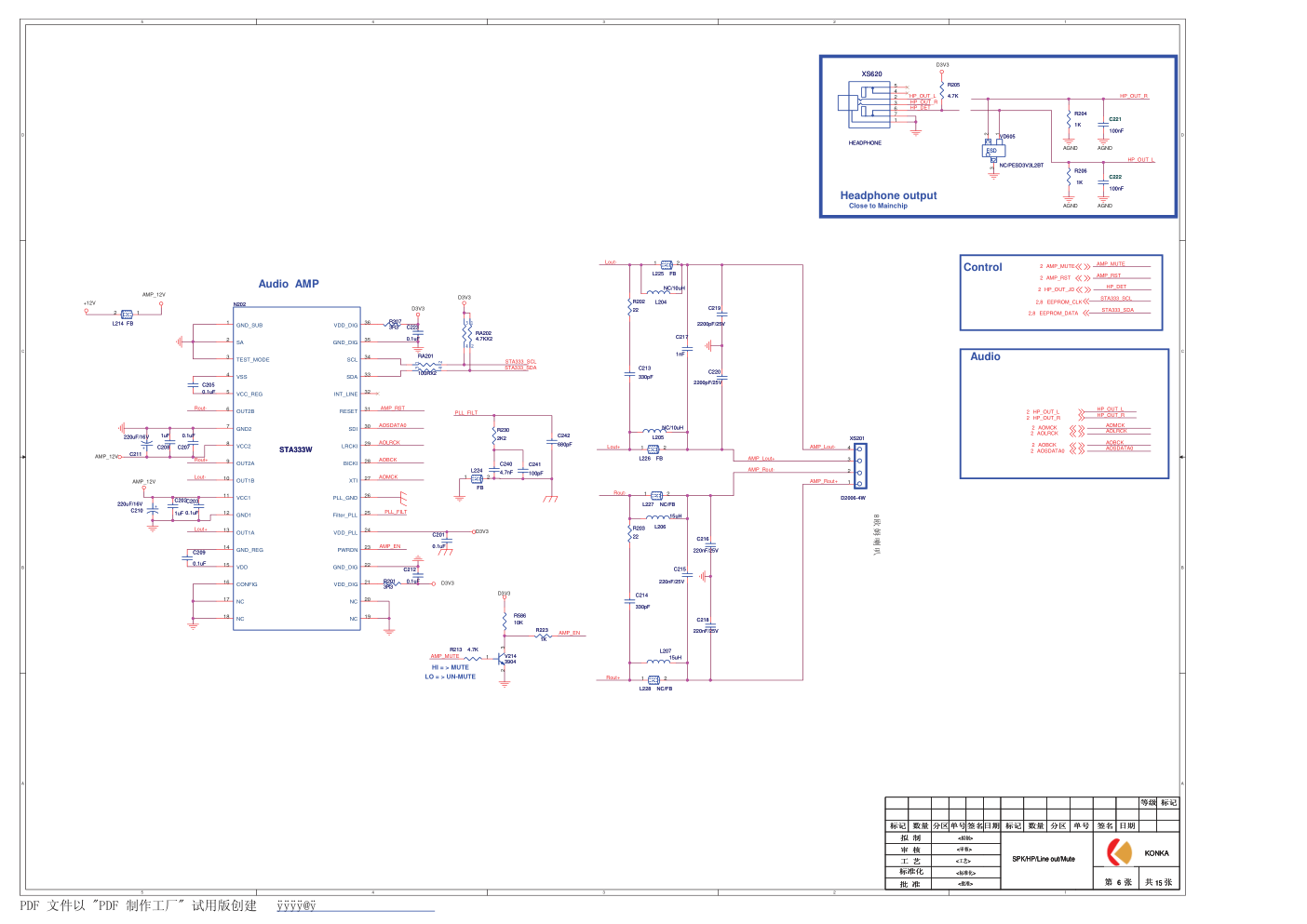1307x924 pixels.
Task: Click the R205 4.7K resistor symbol
Action: click(942, 90)
